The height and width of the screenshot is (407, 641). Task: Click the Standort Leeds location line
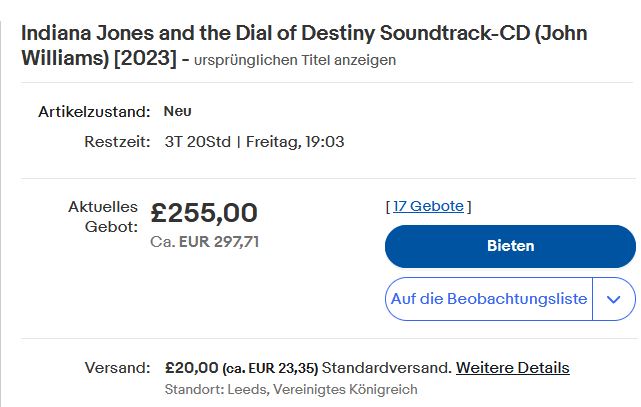click(x=290, y=389)
